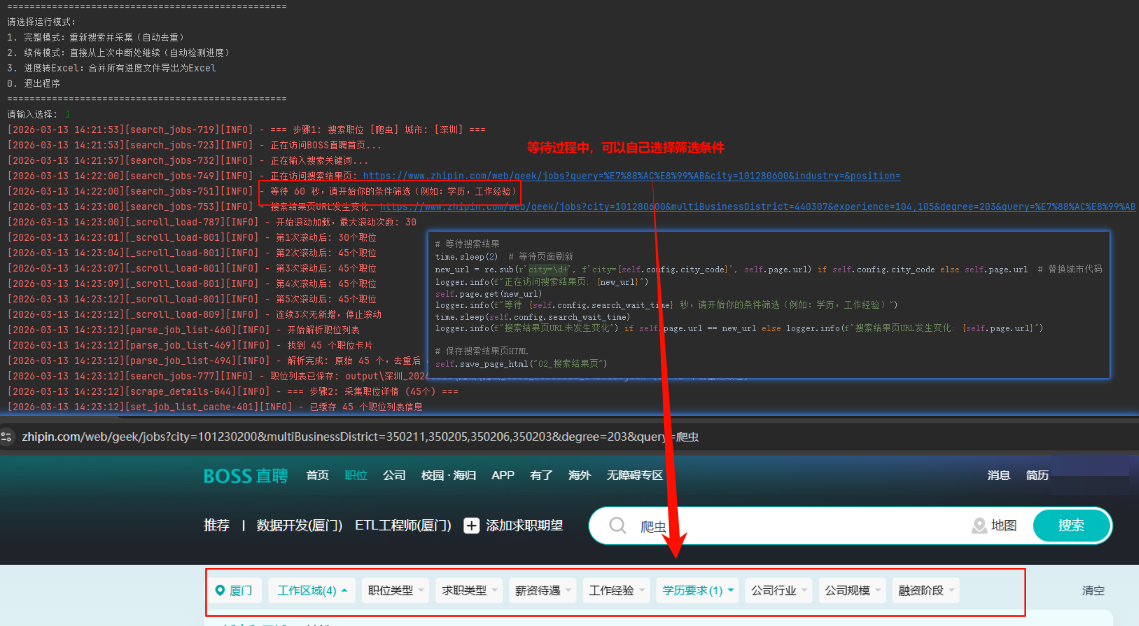
Task: Select the 推荐 tab
Action: (x=216, y=525)
